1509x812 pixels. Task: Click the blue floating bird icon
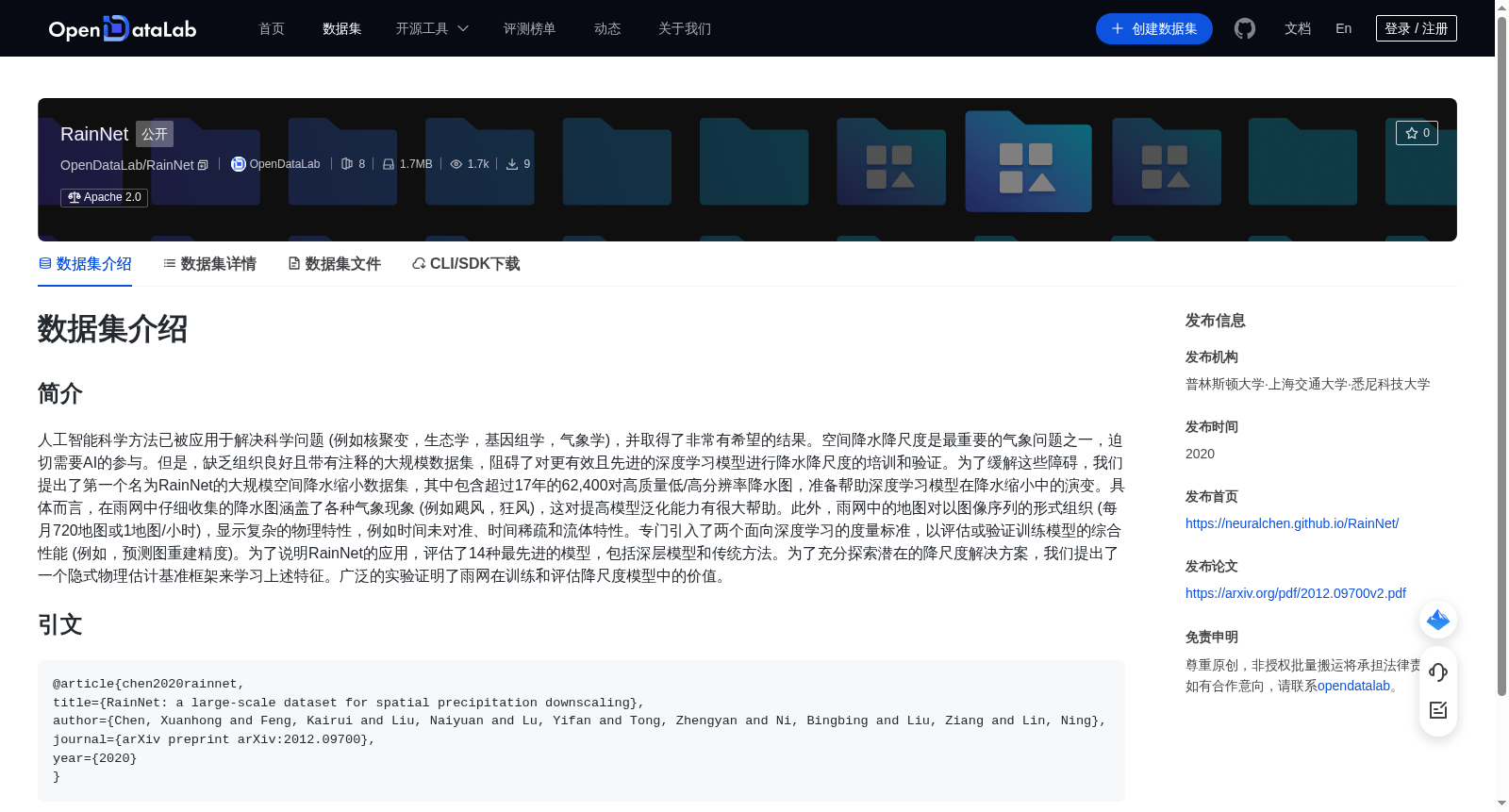[1438, 620]
